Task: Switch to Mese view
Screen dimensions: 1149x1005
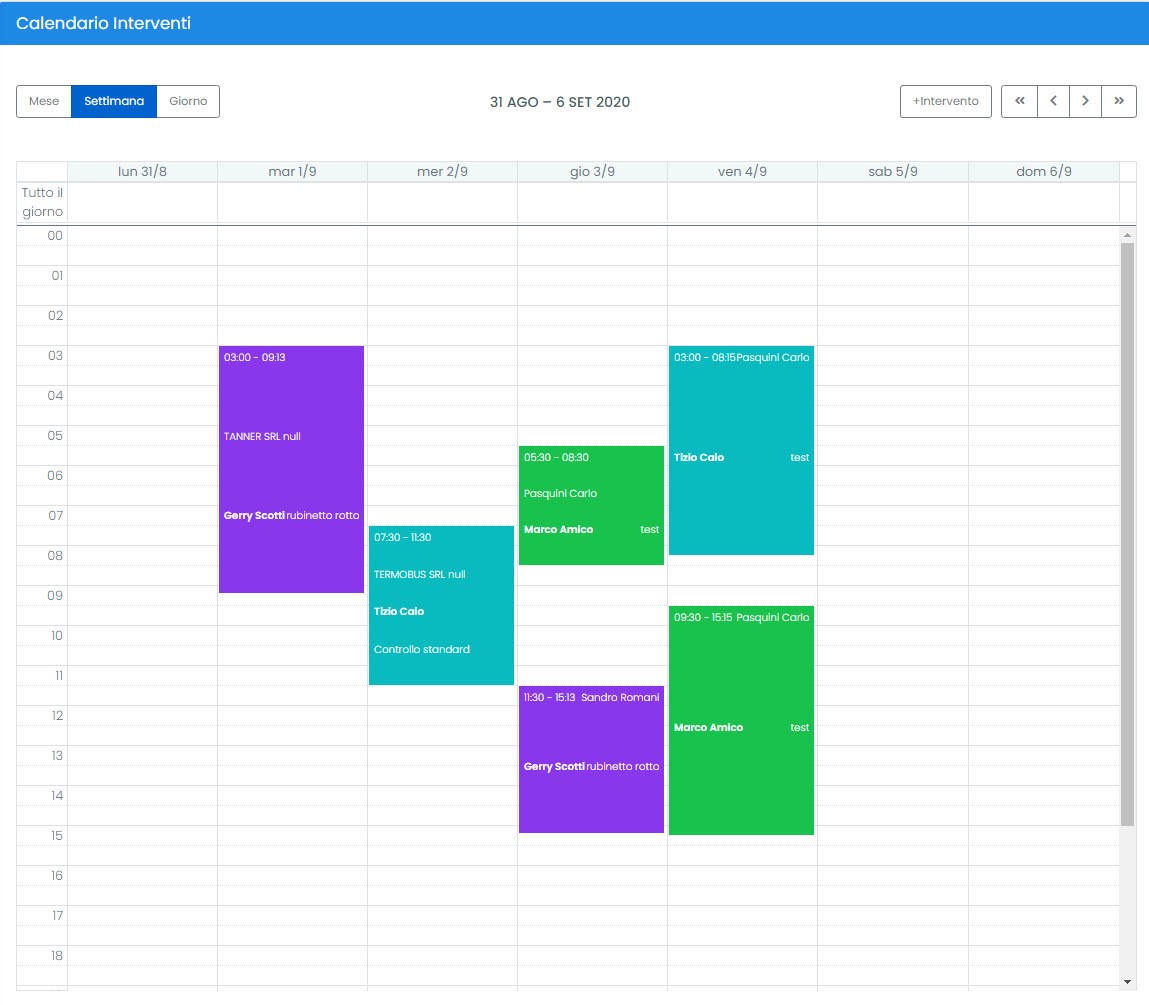Action: coord(44,101)
